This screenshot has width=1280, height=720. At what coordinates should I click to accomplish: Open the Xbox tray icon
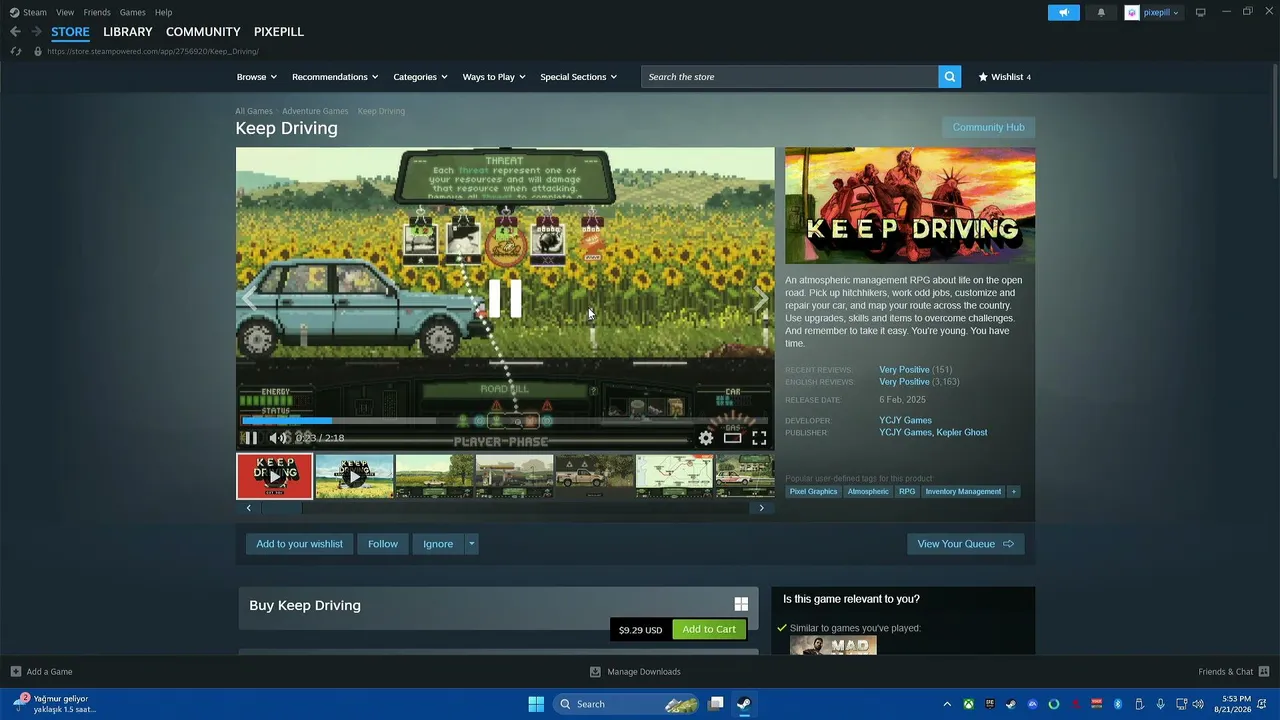tap(969, 704)
